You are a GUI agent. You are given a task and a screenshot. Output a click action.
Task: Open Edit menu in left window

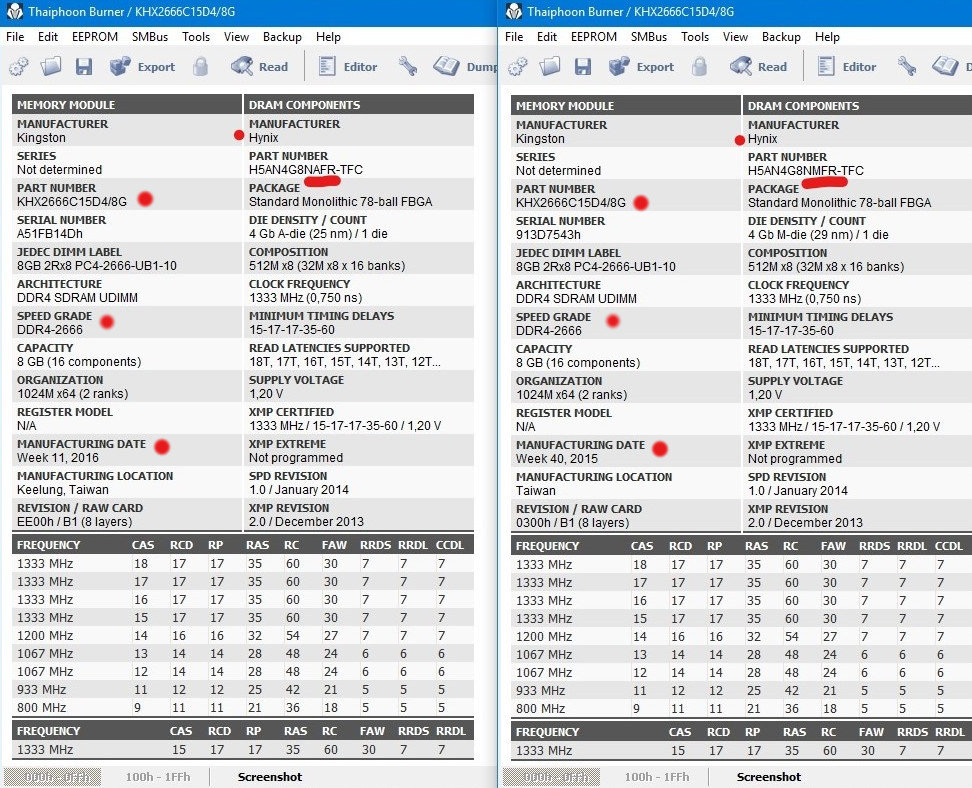(48, 37)
